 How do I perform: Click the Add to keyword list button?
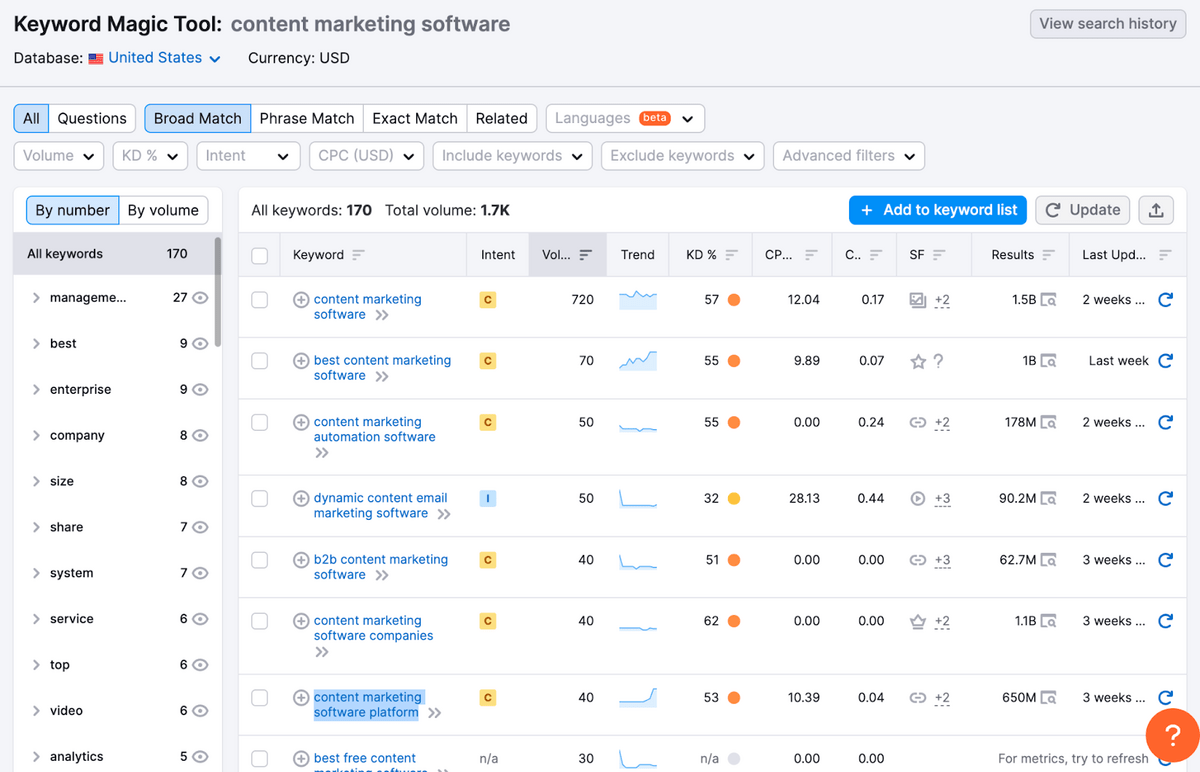(x=937, y=210)
